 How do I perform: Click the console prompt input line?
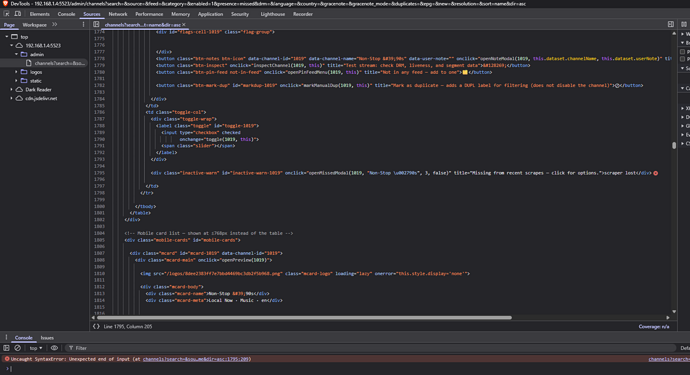pos(348,369)
